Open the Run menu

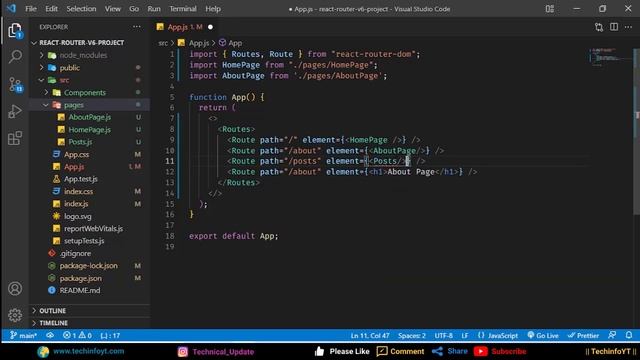[154, 9]
